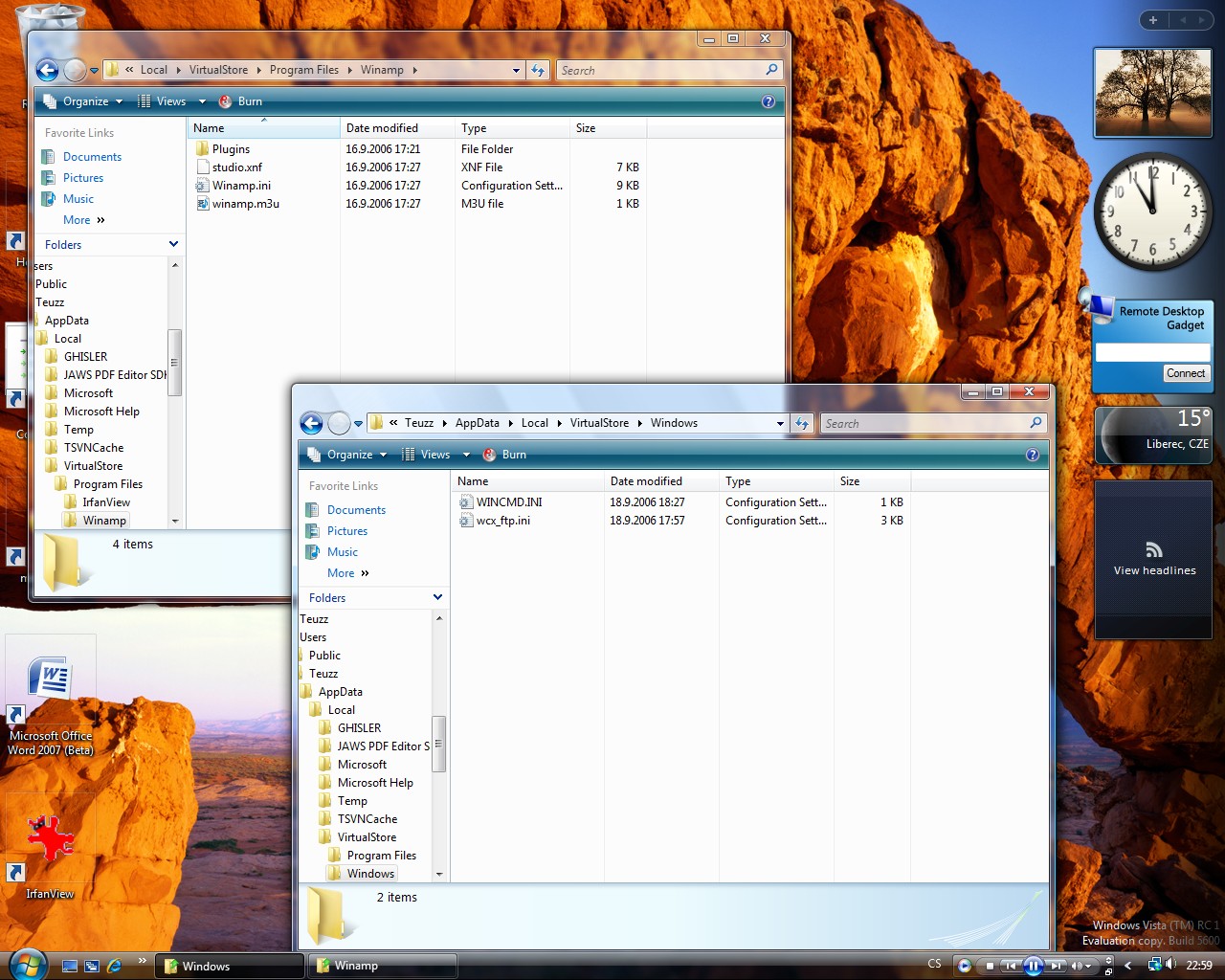
Task: Click the Forward arrow in the Winamp Explorer window
Action: pyautogui.click(x=75, y=70)
